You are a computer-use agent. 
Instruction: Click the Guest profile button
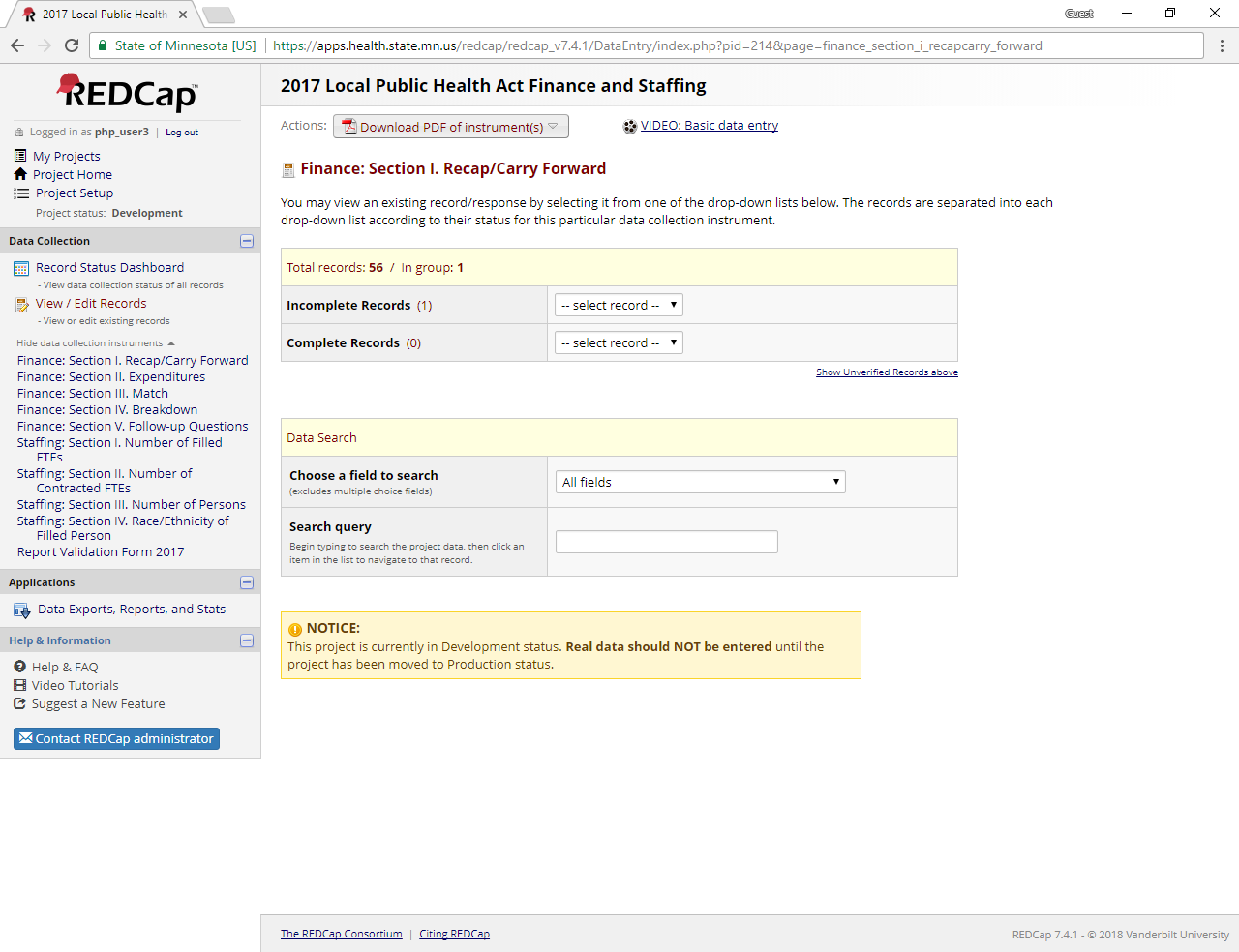[x=1079, y=14]
